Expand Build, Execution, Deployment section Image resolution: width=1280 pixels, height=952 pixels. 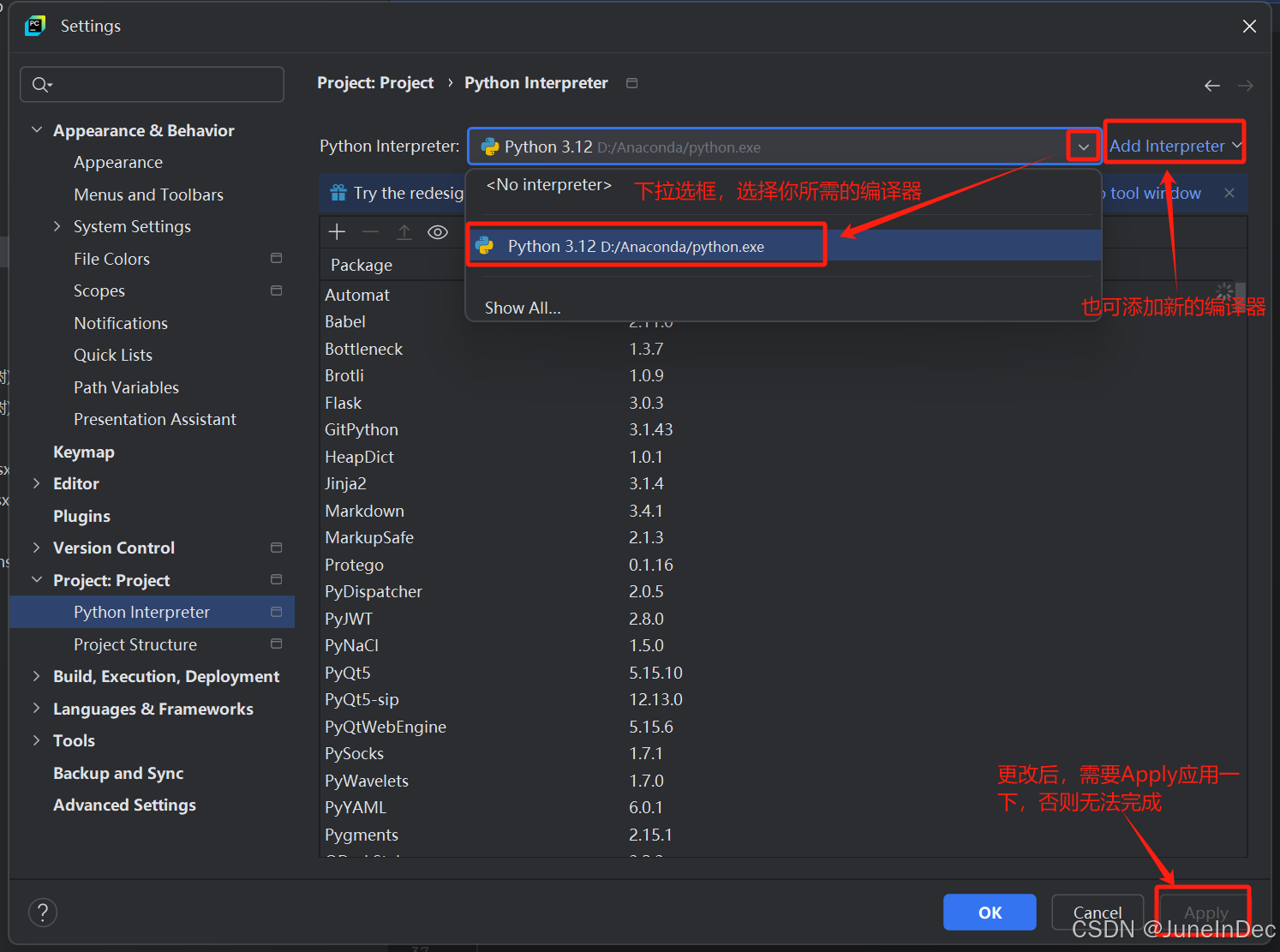(x=37, y=676)
